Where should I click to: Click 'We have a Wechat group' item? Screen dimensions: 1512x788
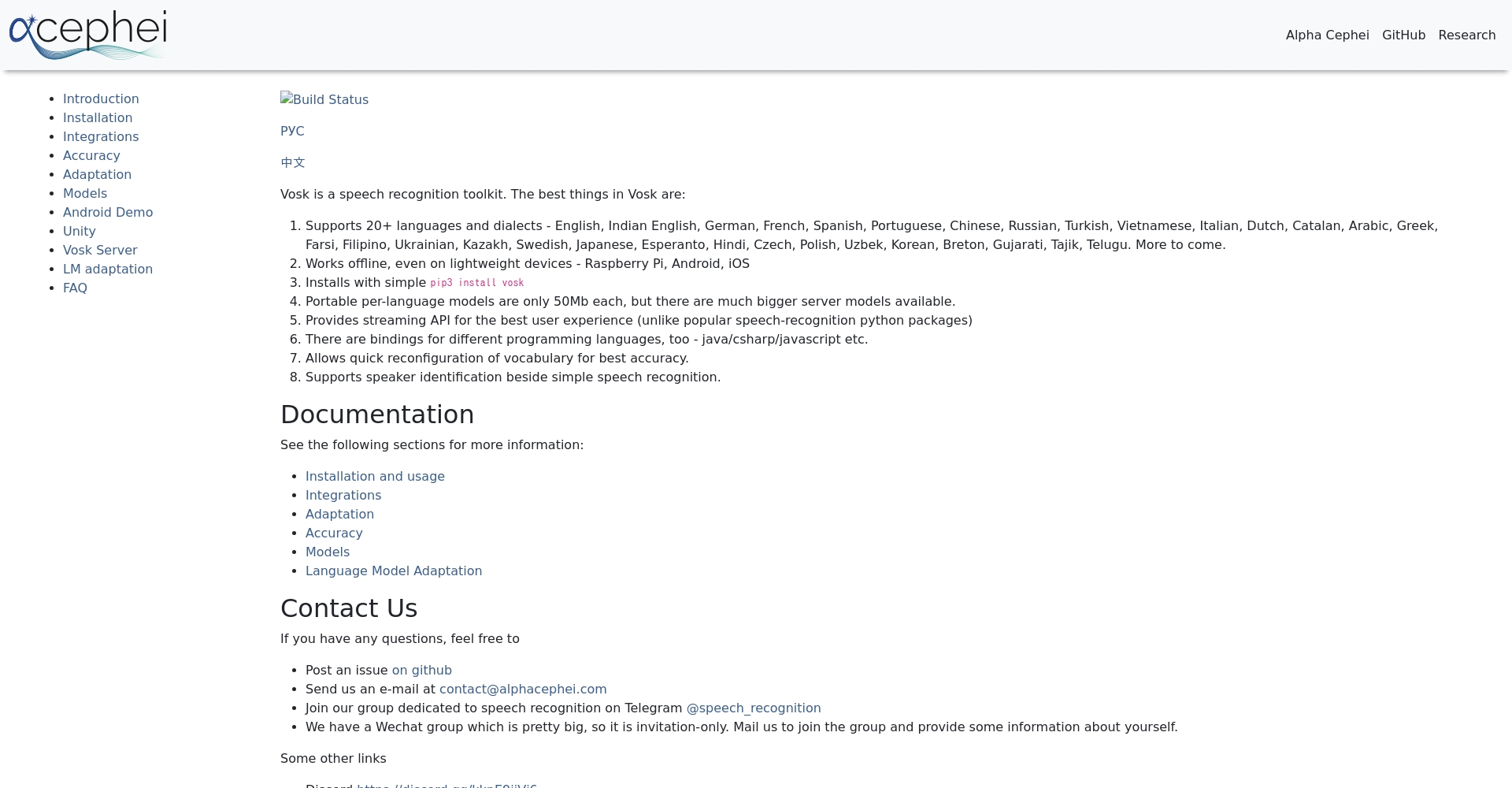click(742, 727)
